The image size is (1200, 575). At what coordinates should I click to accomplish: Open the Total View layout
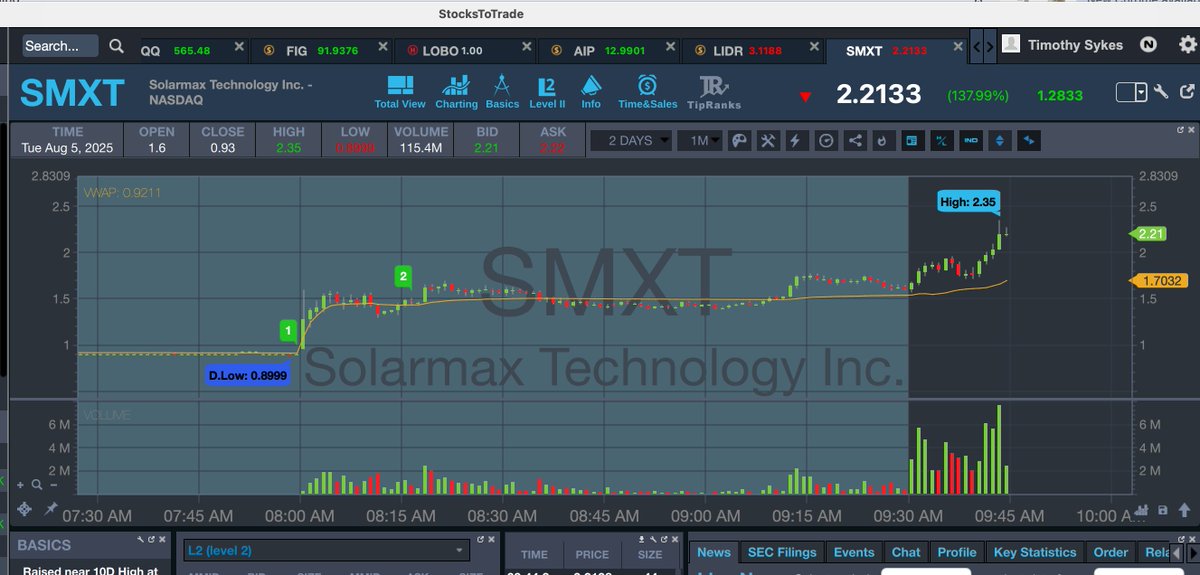pos(400,92)
